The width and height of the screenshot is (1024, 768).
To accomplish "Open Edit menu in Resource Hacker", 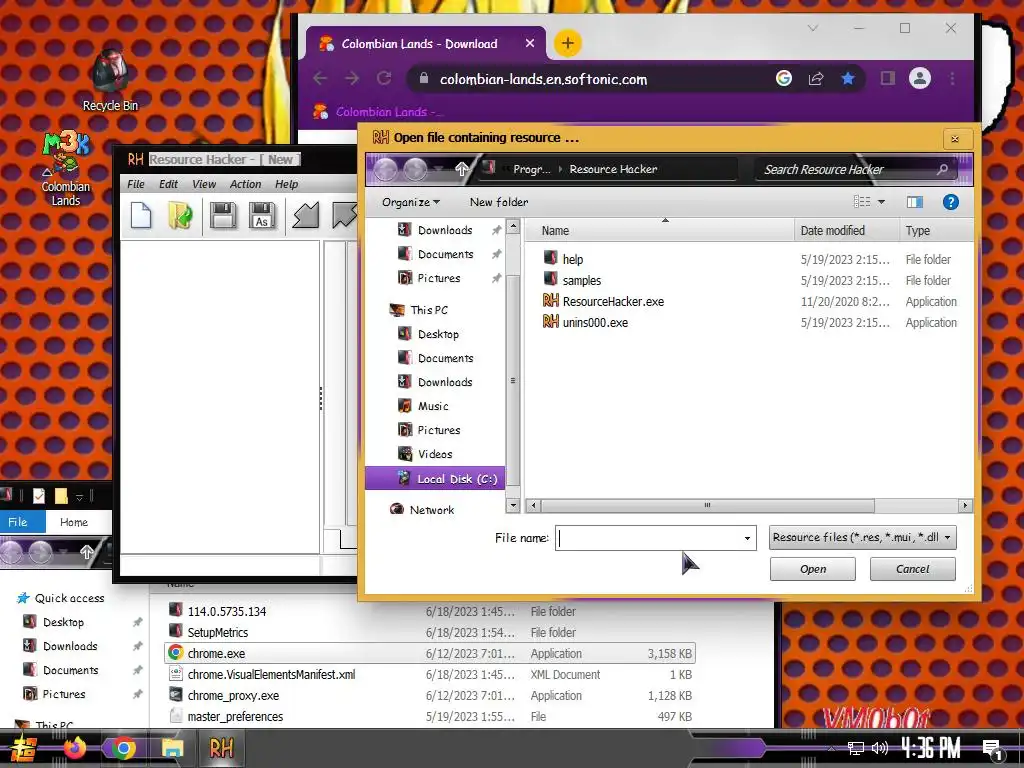I will pos(168,184).
